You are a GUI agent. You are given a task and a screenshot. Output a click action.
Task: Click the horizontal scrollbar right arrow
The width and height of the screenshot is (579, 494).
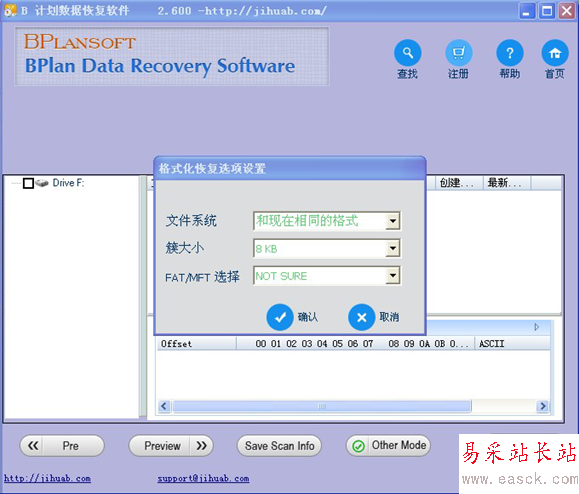tap(542, 406)
